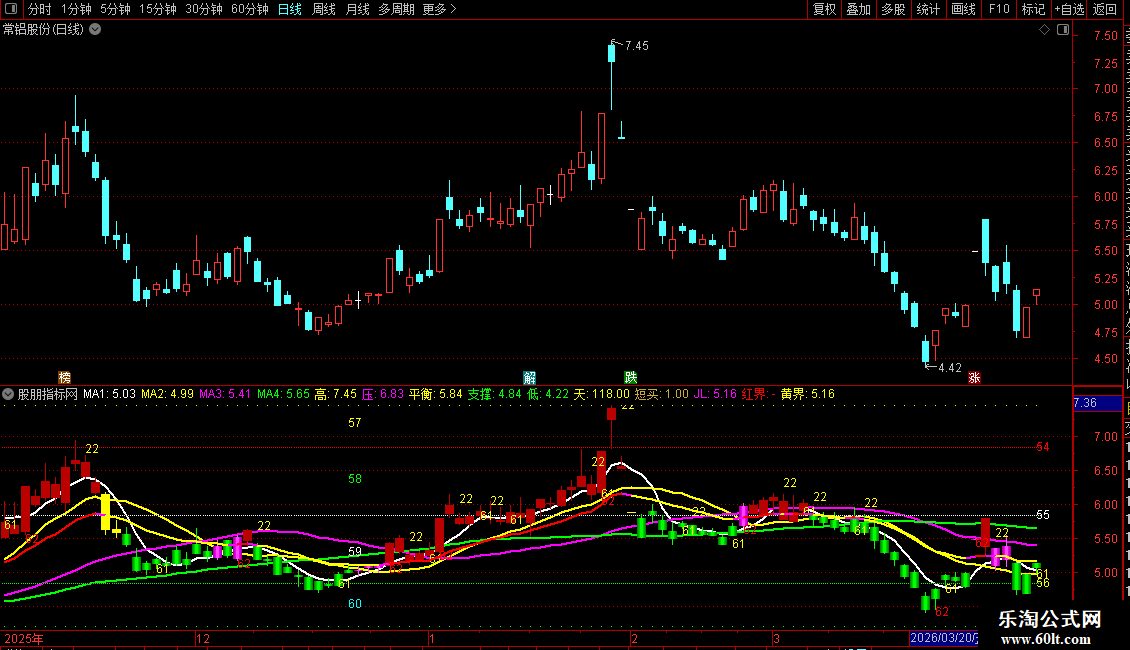The width and height of the screenshot is (1130, 650).
Task: Open the 统计 statistics tool
Action: (x=927, y=9)
